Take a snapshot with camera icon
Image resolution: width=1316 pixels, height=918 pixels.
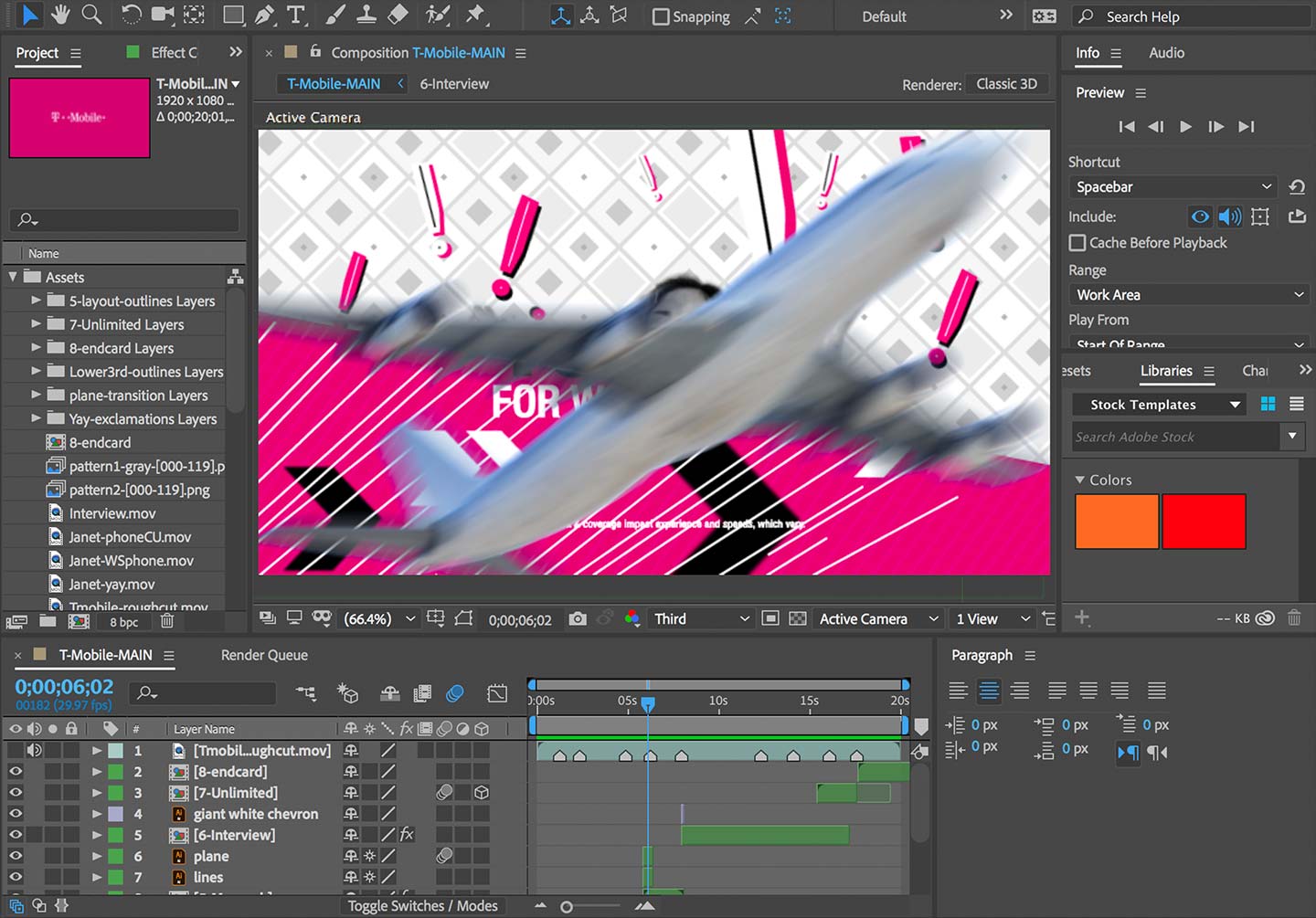click(x=577, y=619)
